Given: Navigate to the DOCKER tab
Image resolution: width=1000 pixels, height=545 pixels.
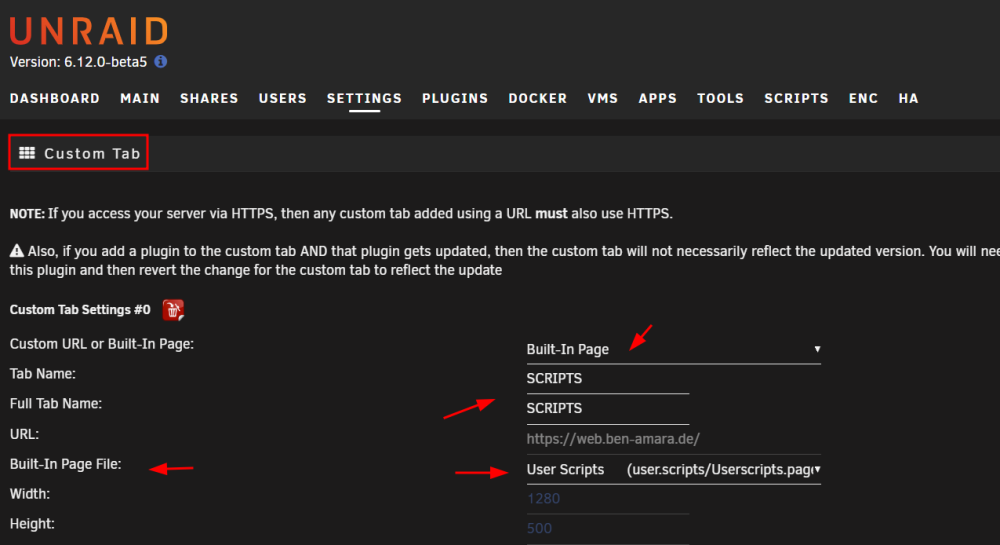Looking at the screenshot, I should (538, 98).
